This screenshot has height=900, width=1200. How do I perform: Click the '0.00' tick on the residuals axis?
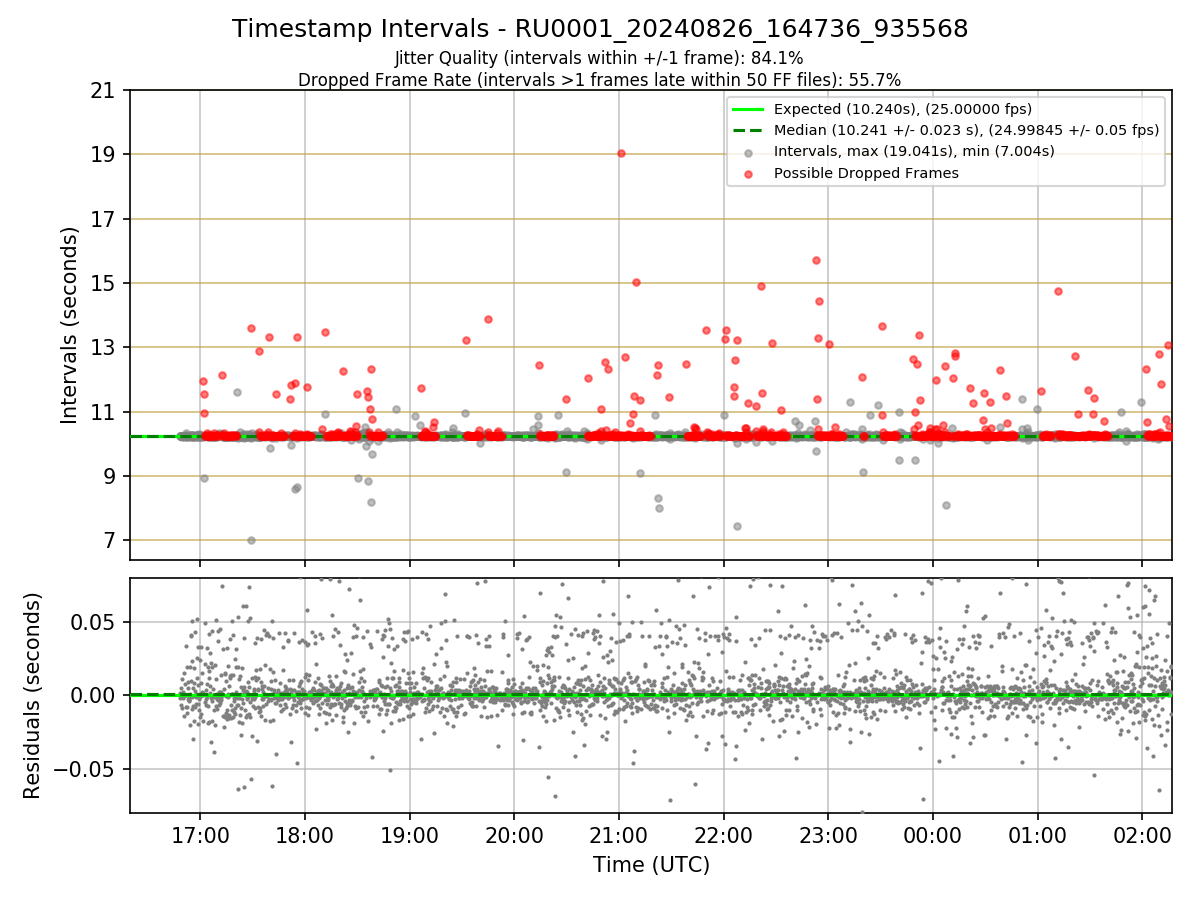tap(96, 695)
